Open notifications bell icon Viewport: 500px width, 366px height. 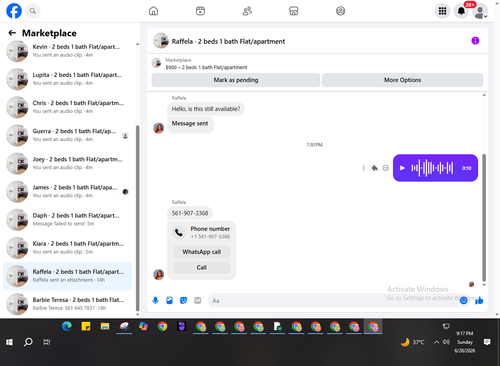coord(461,11)
